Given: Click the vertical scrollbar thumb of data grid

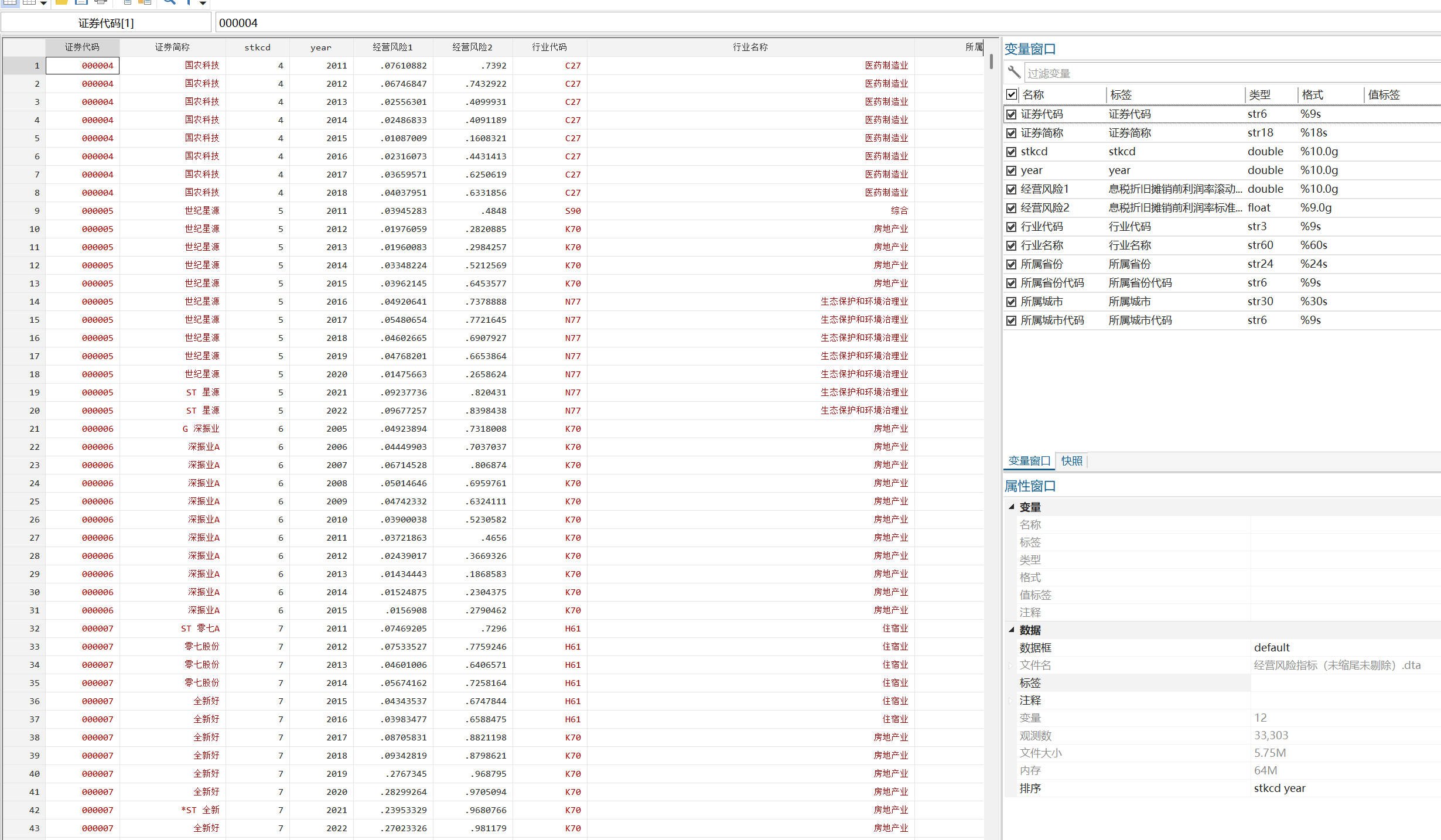Looking at the screenshot, I should click(991, 62).
